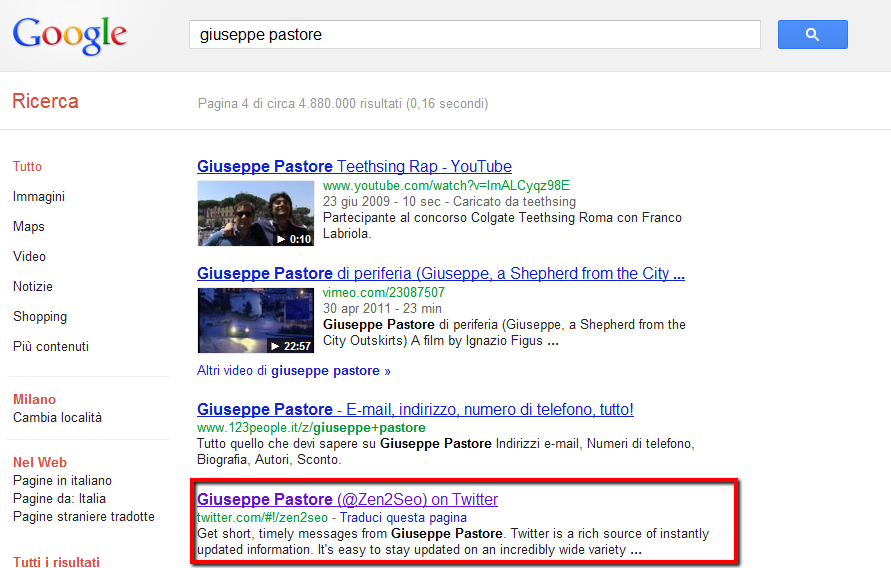Select the Immagini search category
The height and width of the screenshot is (568, 891).
pos(39,197)
